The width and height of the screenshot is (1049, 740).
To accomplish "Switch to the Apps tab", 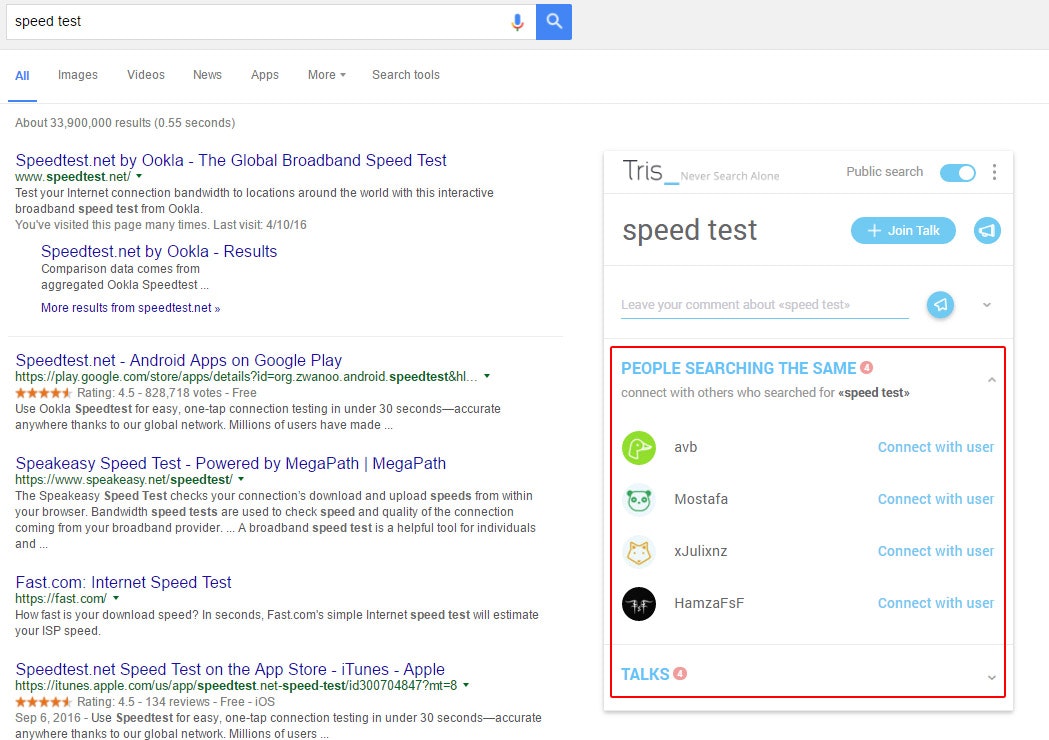I will pos(265,75).
